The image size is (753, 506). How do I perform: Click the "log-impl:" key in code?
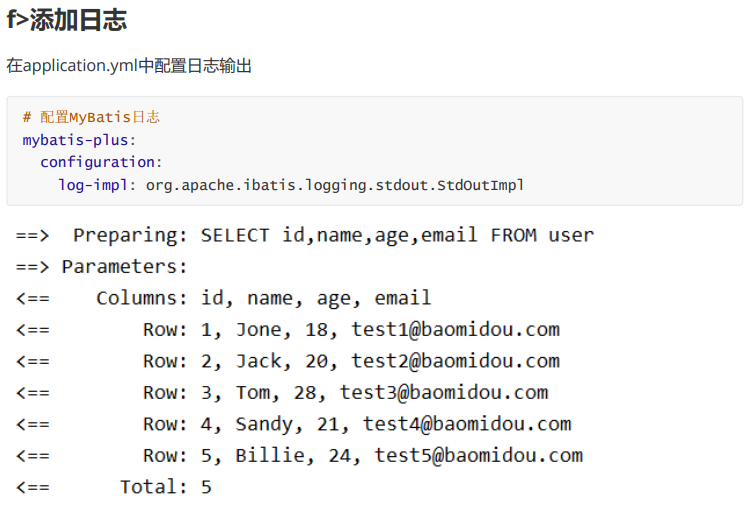[97, 185]
